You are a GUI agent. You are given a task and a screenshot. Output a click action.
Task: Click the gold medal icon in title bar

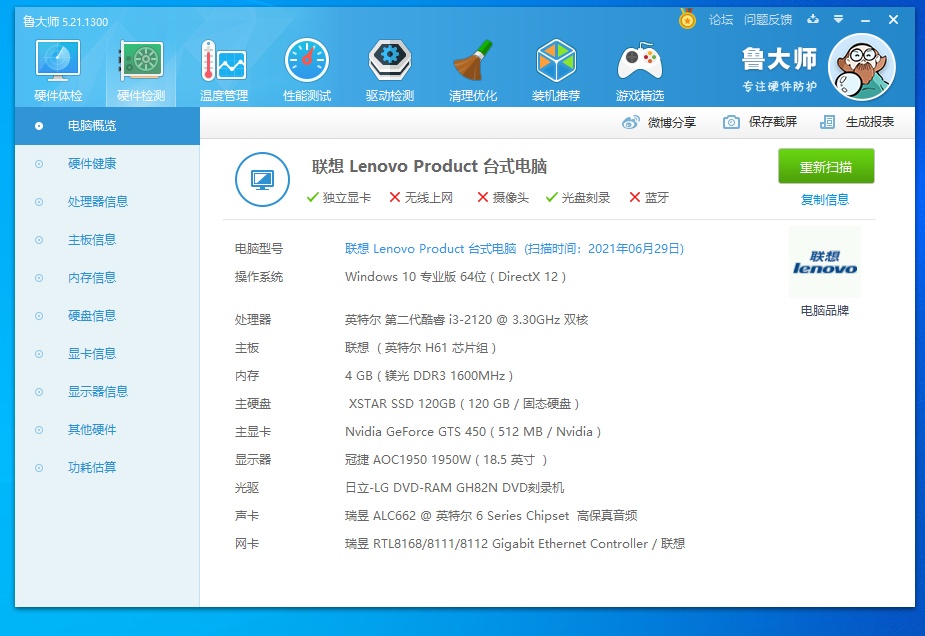click(687, 19)
